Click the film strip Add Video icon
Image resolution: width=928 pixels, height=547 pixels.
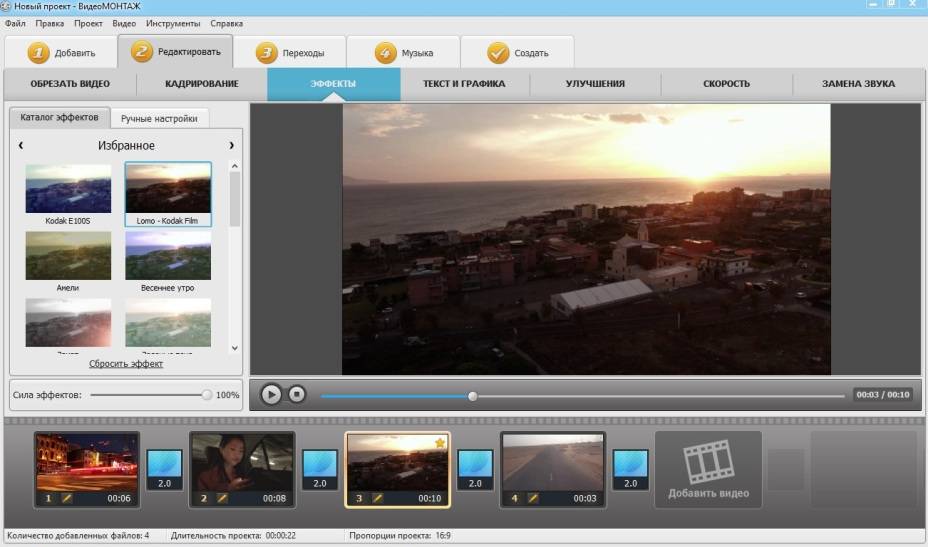click(708, 463)
